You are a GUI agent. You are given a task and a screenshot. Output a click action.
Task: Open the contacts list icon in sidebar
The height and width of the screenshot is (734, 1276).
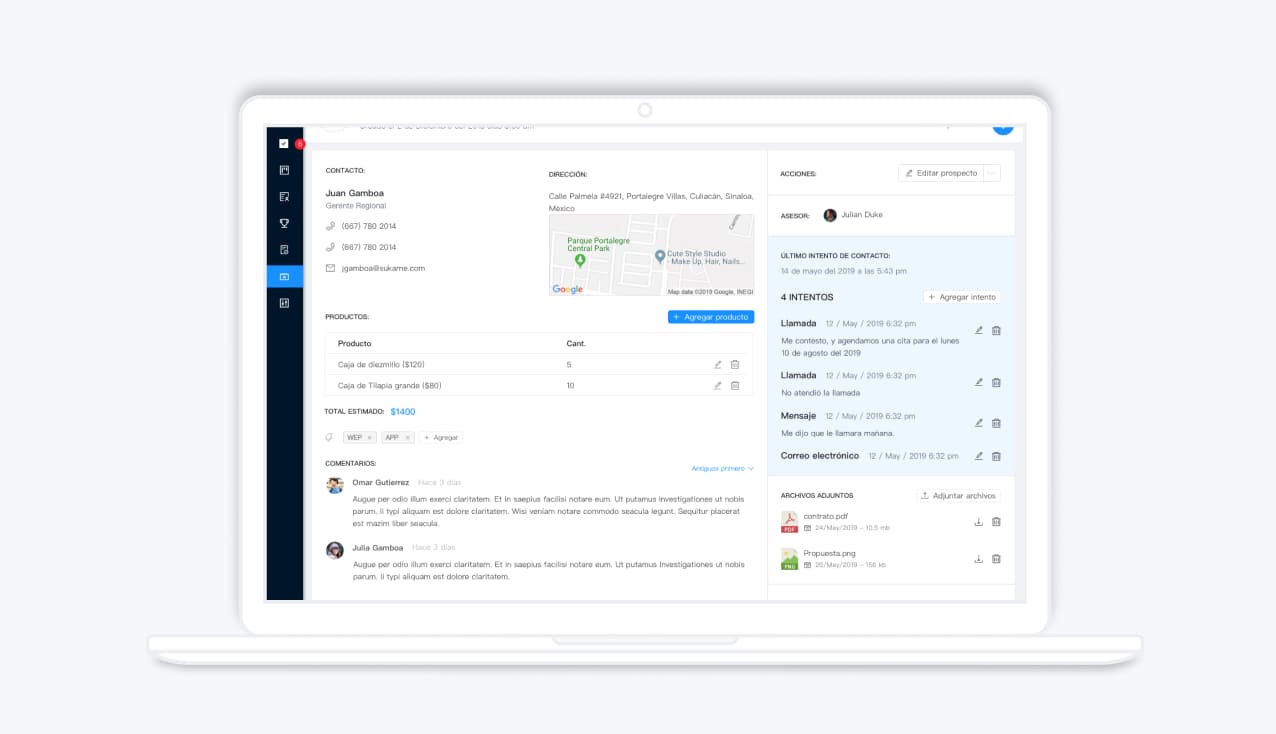pyautogui.click(x=284, y=197)
